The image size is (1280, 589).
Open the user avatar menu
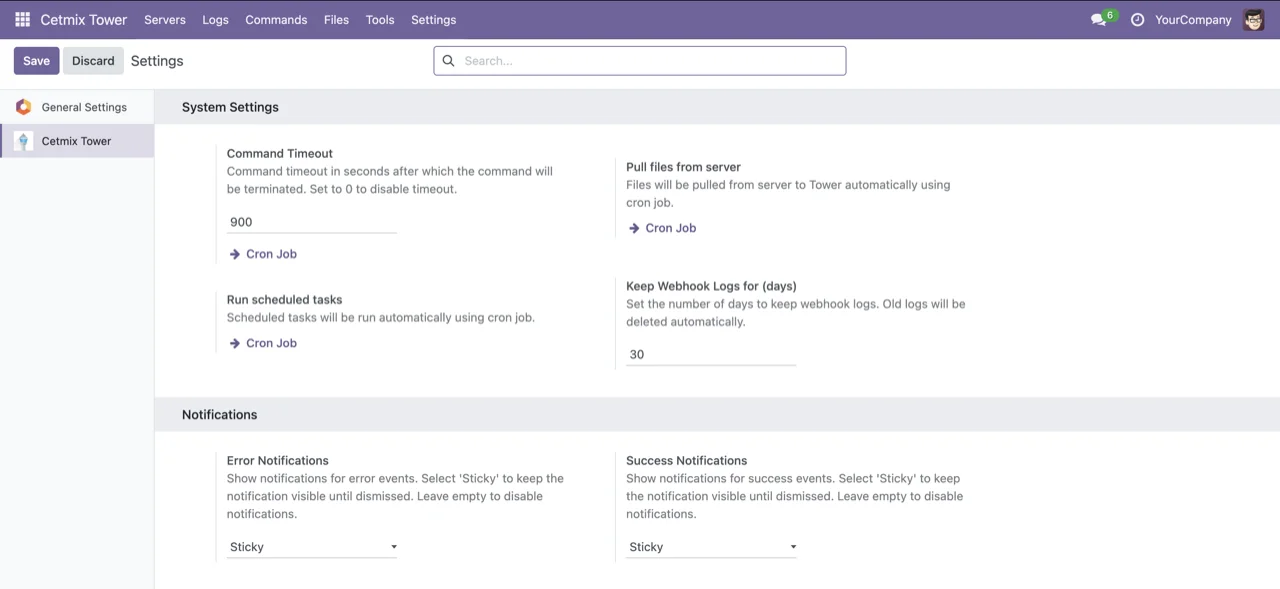1253,19
